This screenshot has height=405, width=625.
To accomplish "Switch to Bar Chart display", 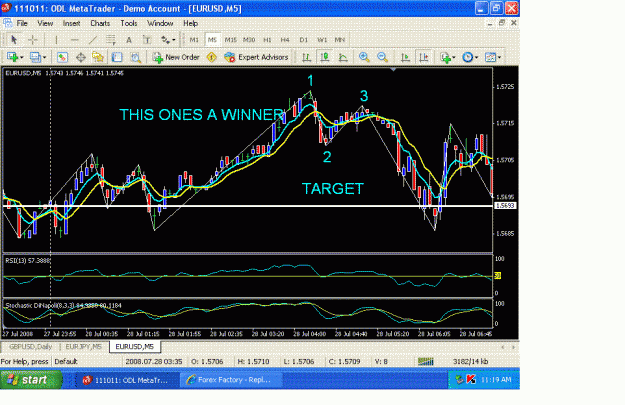I will coord(306,57).
